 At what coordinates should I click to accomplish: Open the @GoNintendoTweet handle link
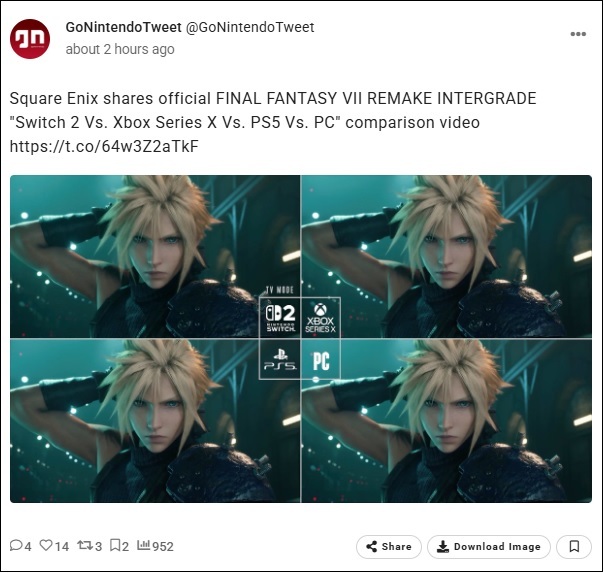(x=250, y=27)
